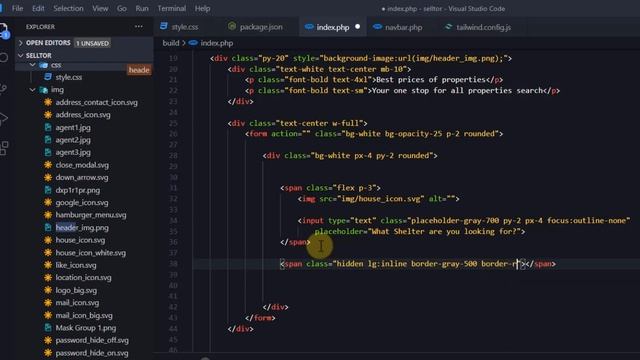Open the View menu

tap(100, 8)
